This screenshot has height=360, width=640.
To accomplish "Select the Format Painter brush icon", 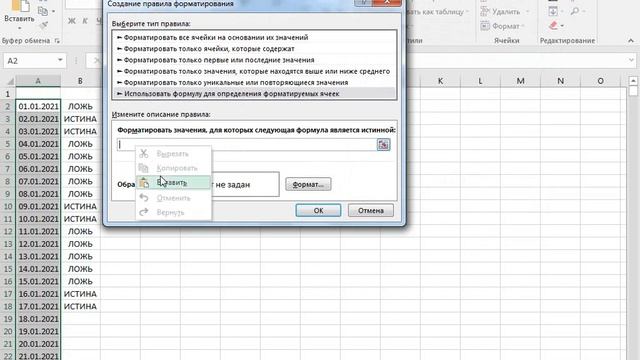I will pos(43,26).
